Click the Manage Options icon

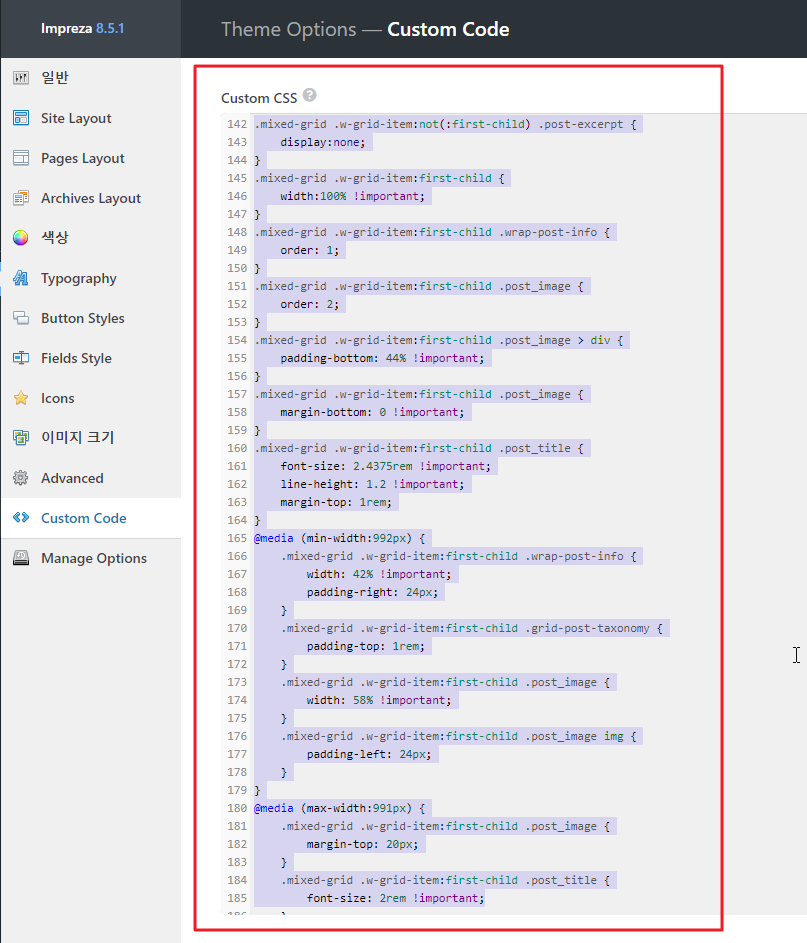(21, 558)
